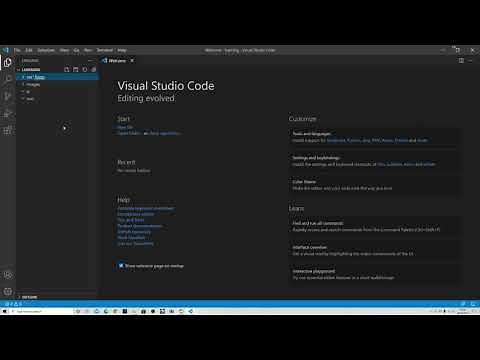480x360 pixels.
Task: Click the Split Editor Right icon
Action: point(461,60)
